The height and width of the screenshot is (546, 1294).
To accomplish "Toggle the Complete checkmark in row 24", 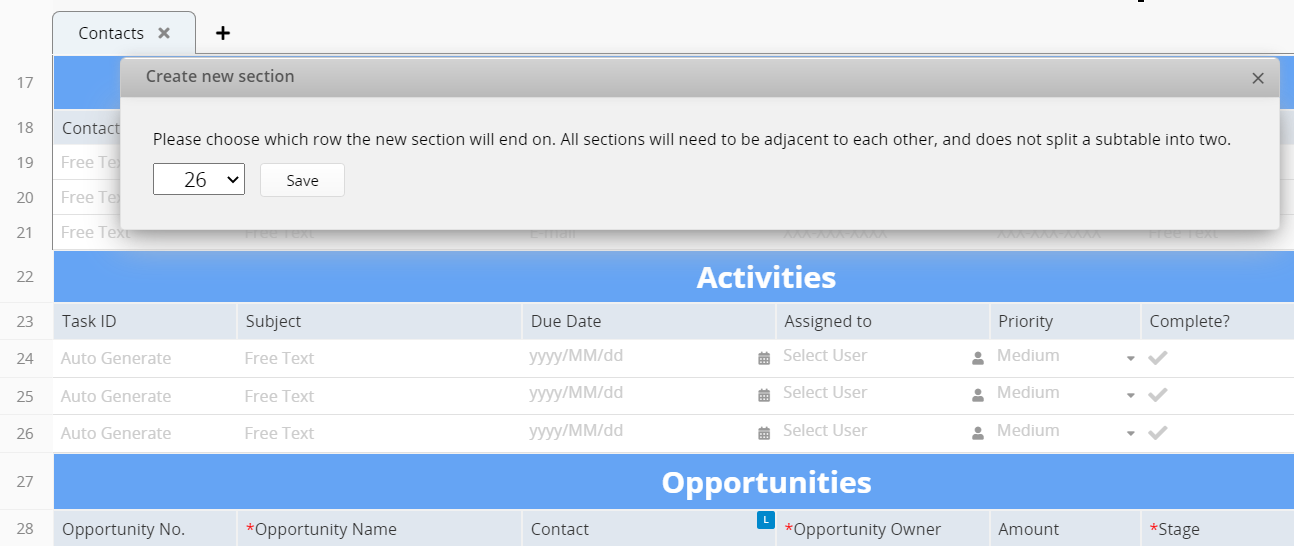I will [1158, 357].
